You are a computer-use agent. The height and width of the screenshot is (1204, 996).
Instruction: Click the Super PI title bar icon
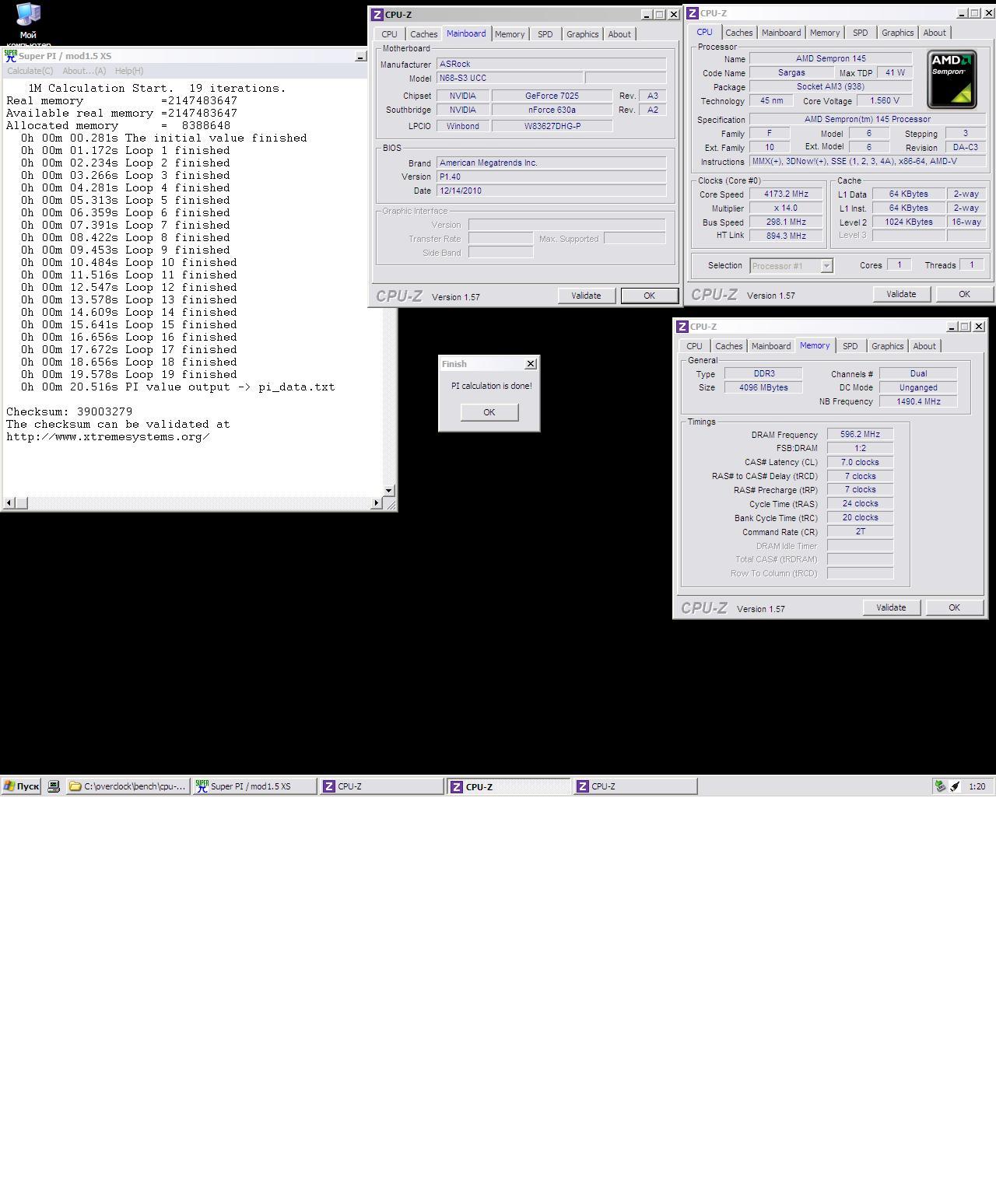click(10, 56)
